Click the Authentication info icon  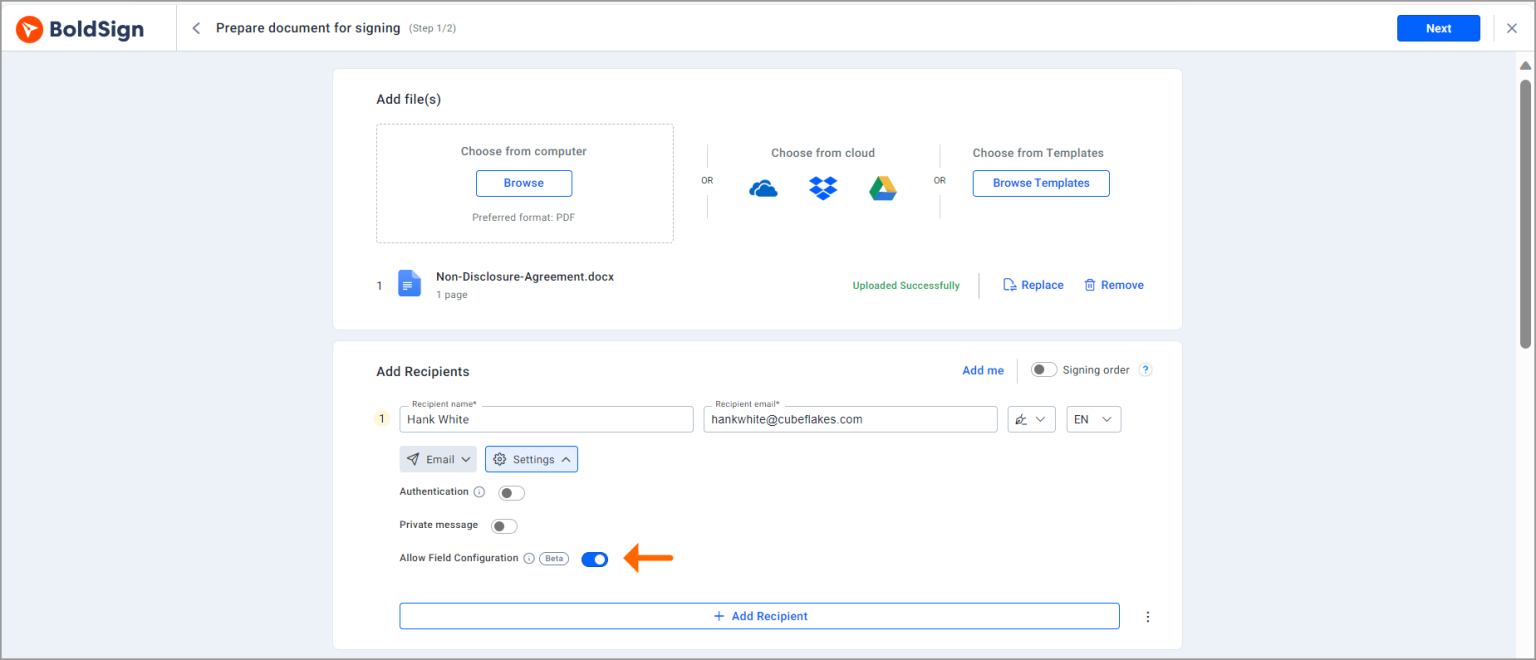[479, 492]
